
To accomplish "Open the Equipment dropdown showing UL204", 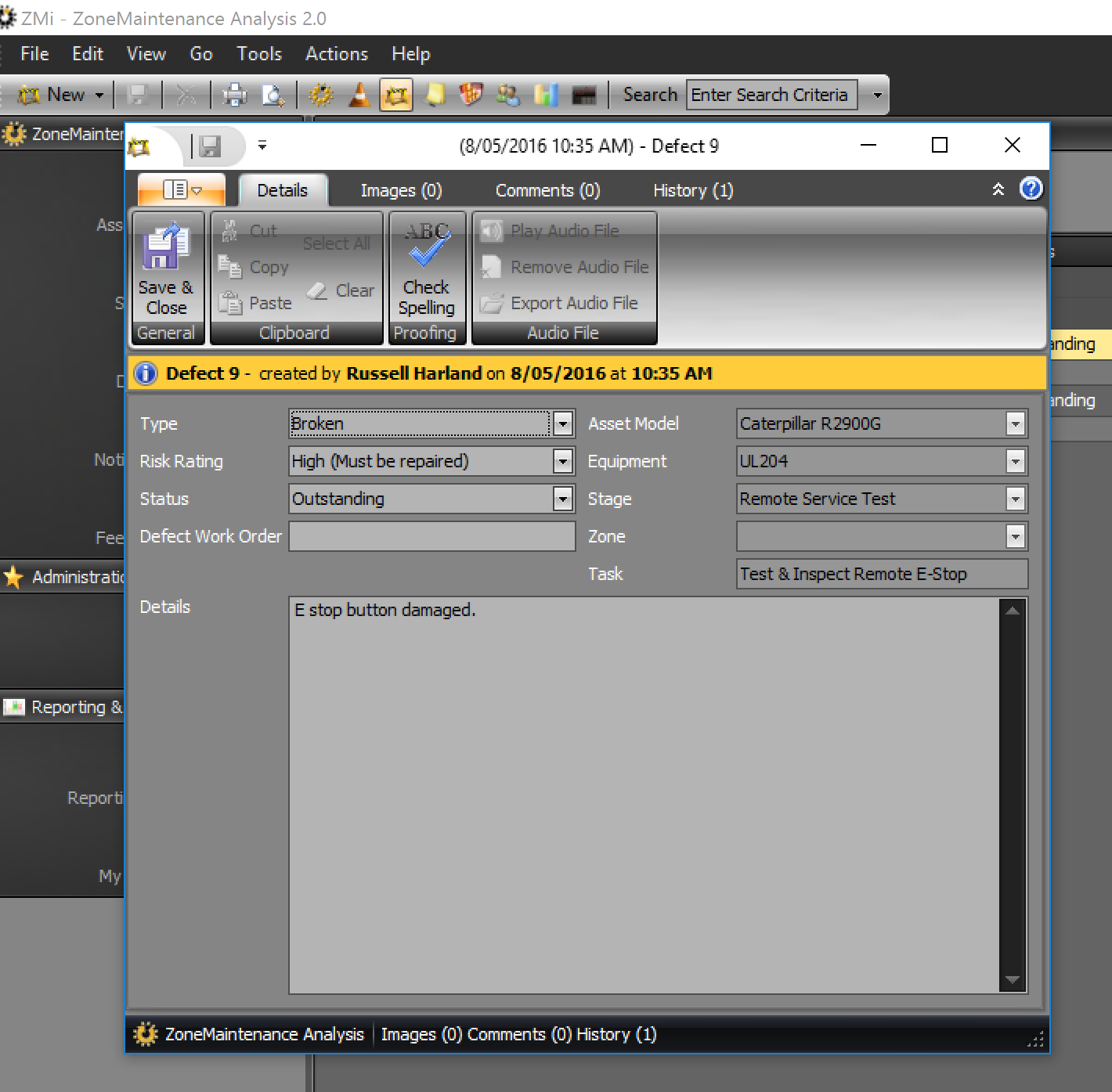I will (1016, 461).
